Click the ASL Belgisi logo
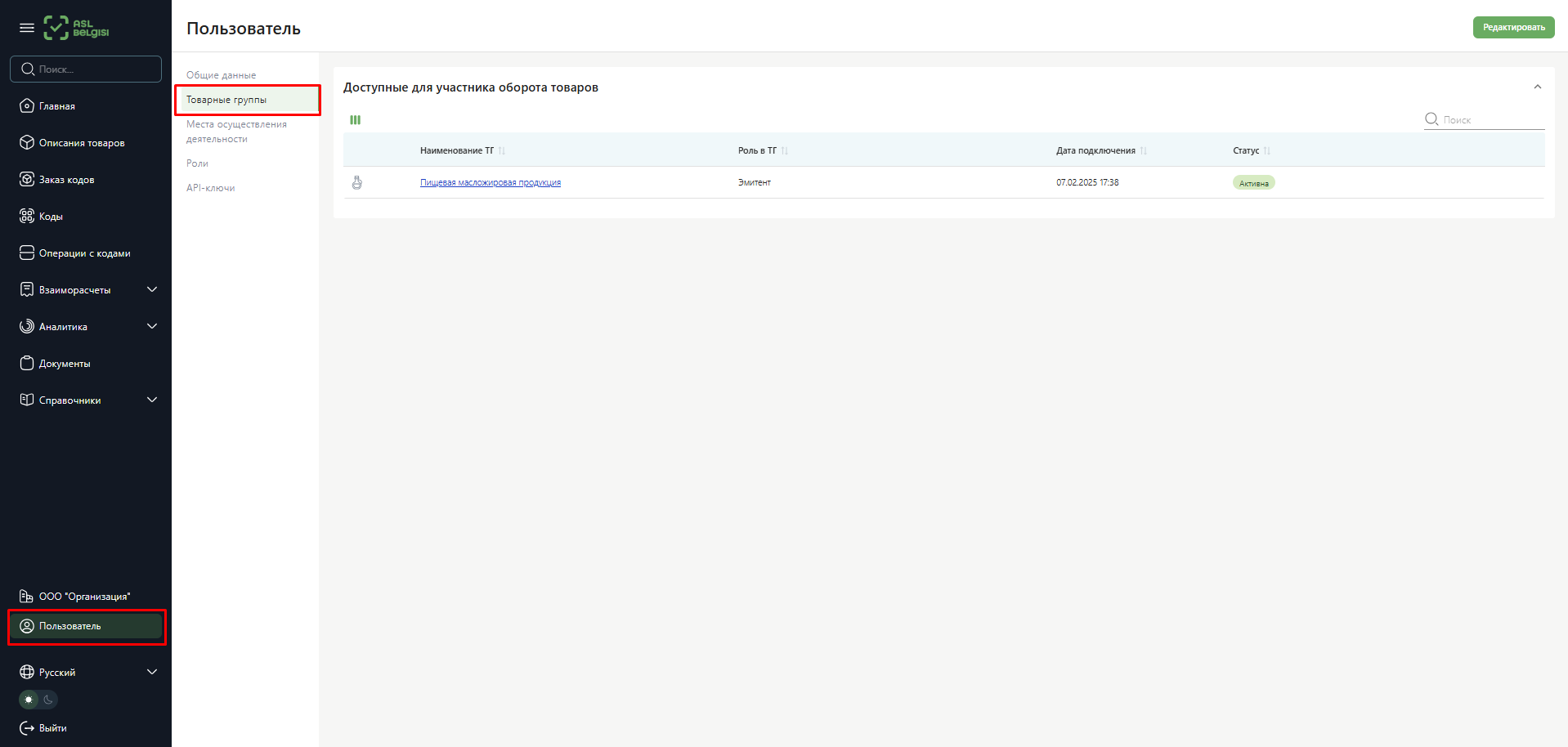Image resolution: width=1568 pixels, height=747 pixels. 76,28
